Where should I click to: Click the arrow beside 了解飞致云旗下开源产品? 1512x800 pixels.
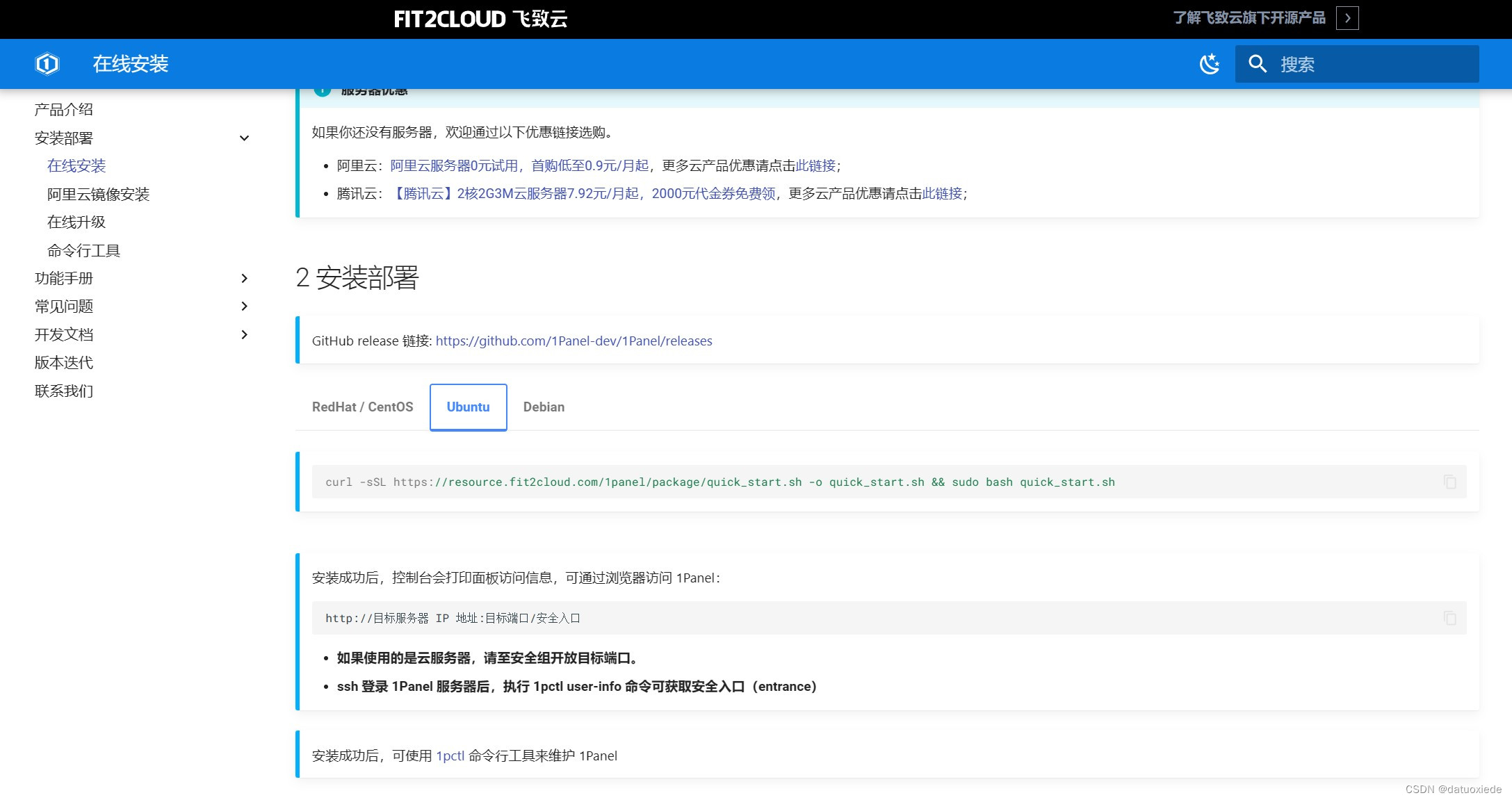(x=1347, y=18)
